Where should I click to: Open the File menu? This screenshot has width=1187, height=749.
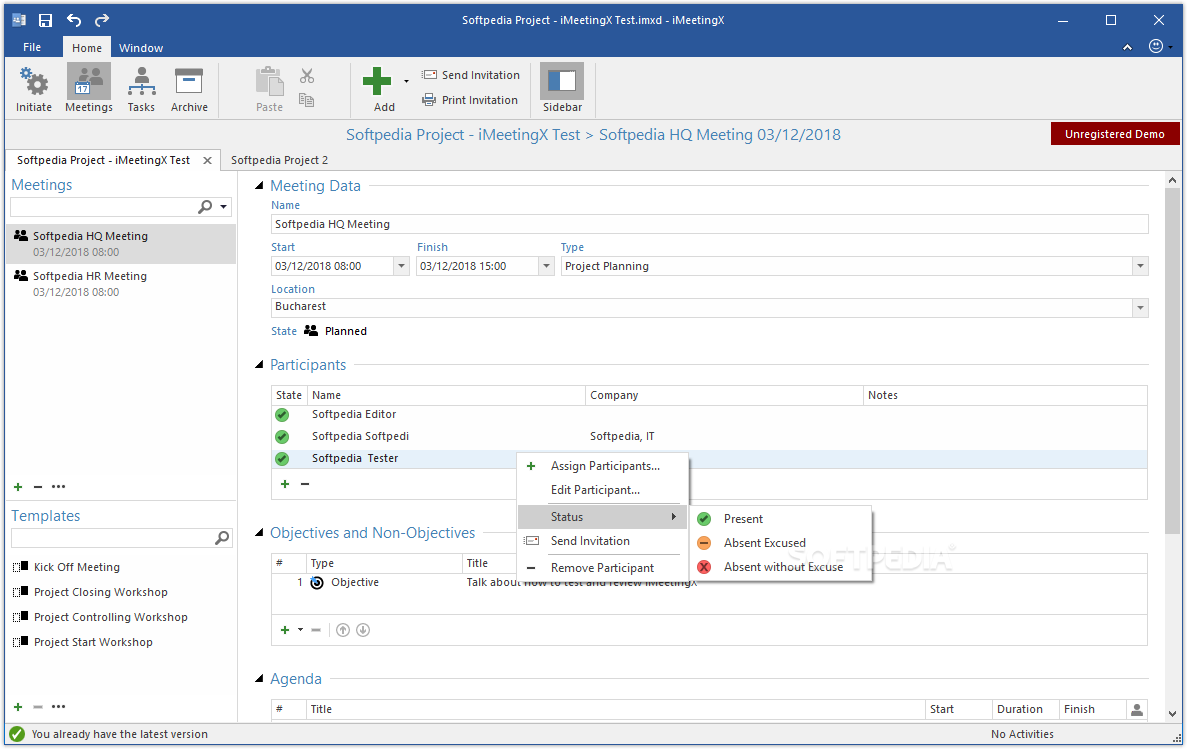tap(32, 47)
